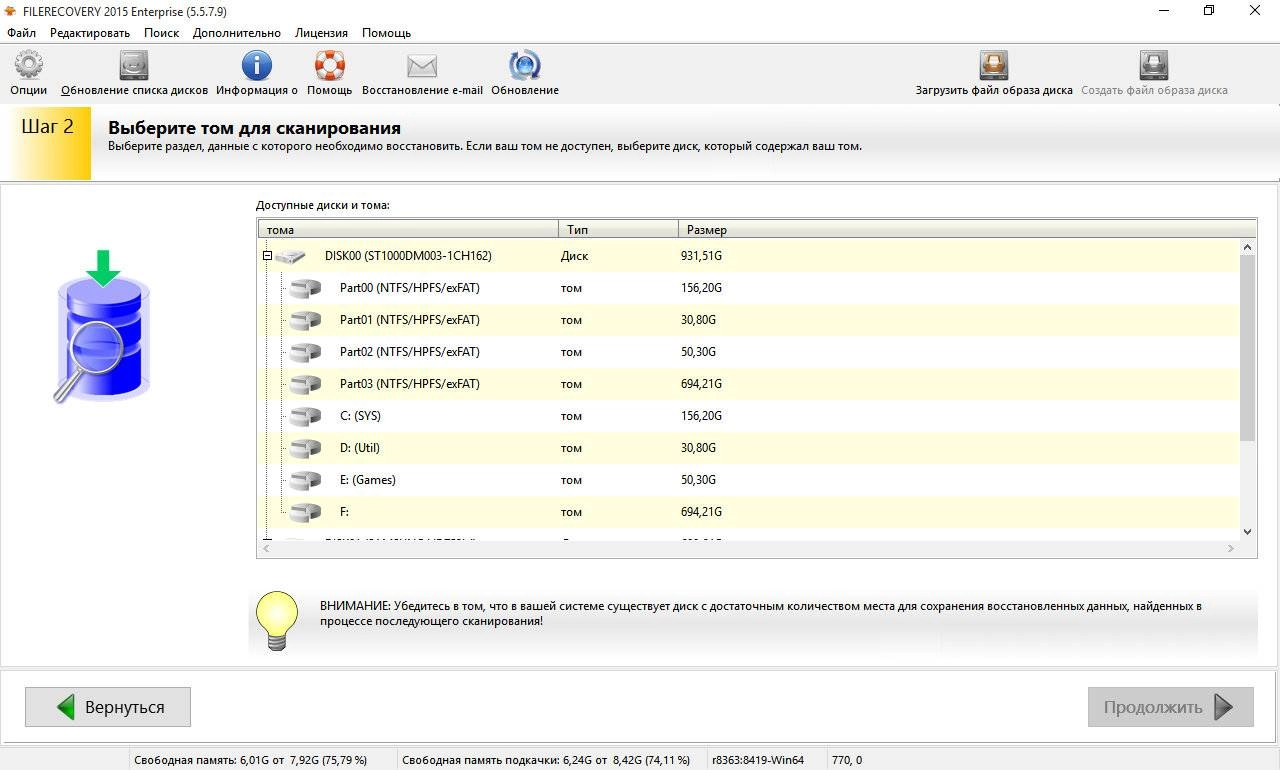Screen dimensions: 1280x770
Task: Select DISK00 (ST1000DM003-1CH162) row
Action: 748,256
